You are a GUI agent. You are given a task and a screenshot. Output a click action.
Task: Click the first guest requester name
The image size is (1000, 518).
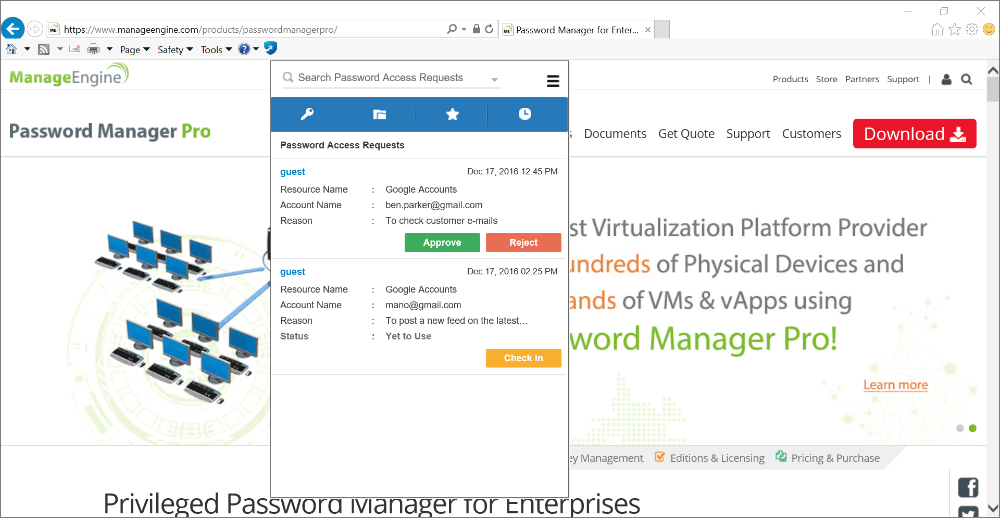pos(292,172)
